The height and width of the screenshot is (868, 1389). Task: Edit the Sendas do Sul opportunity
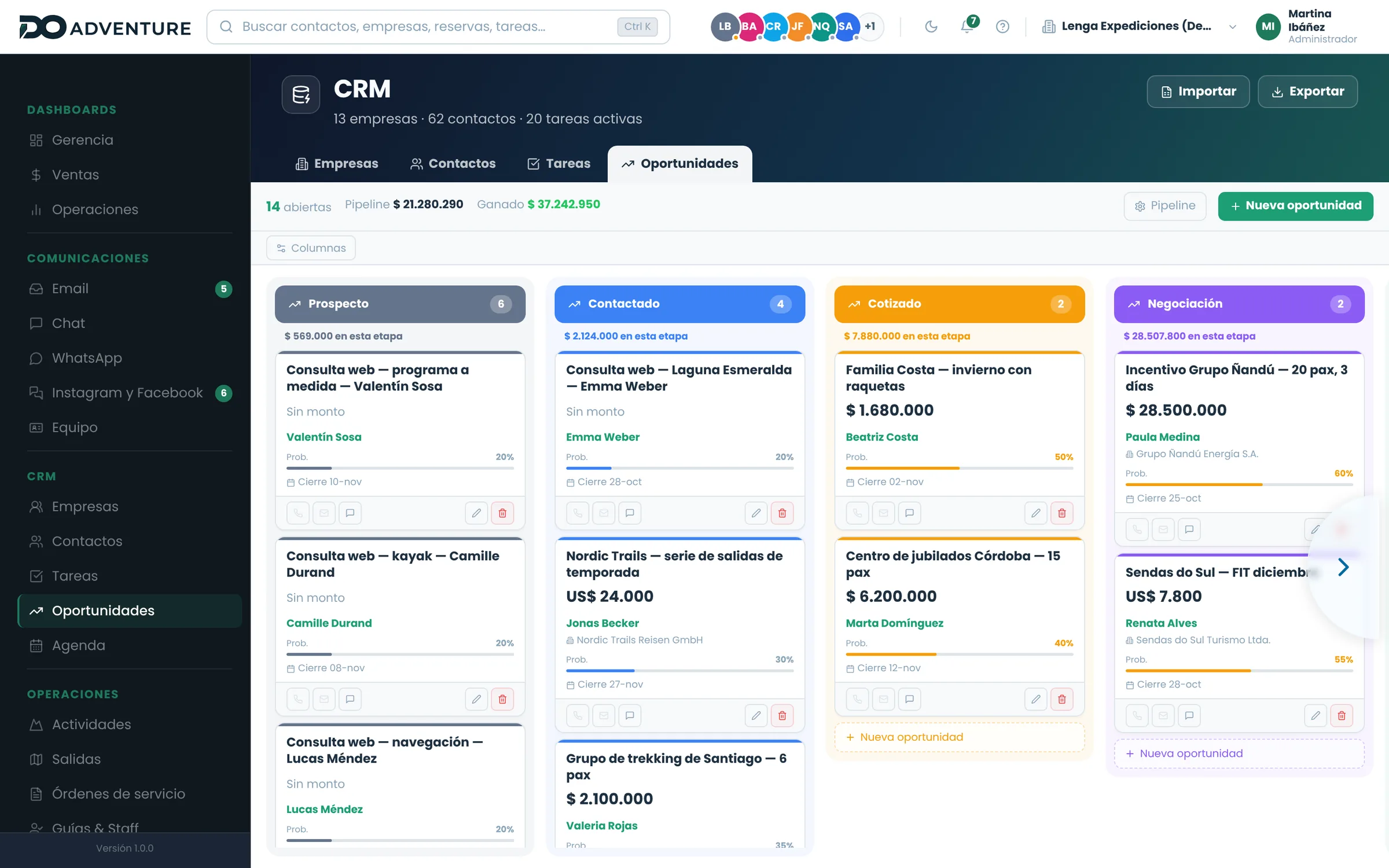click(1315, 715)
